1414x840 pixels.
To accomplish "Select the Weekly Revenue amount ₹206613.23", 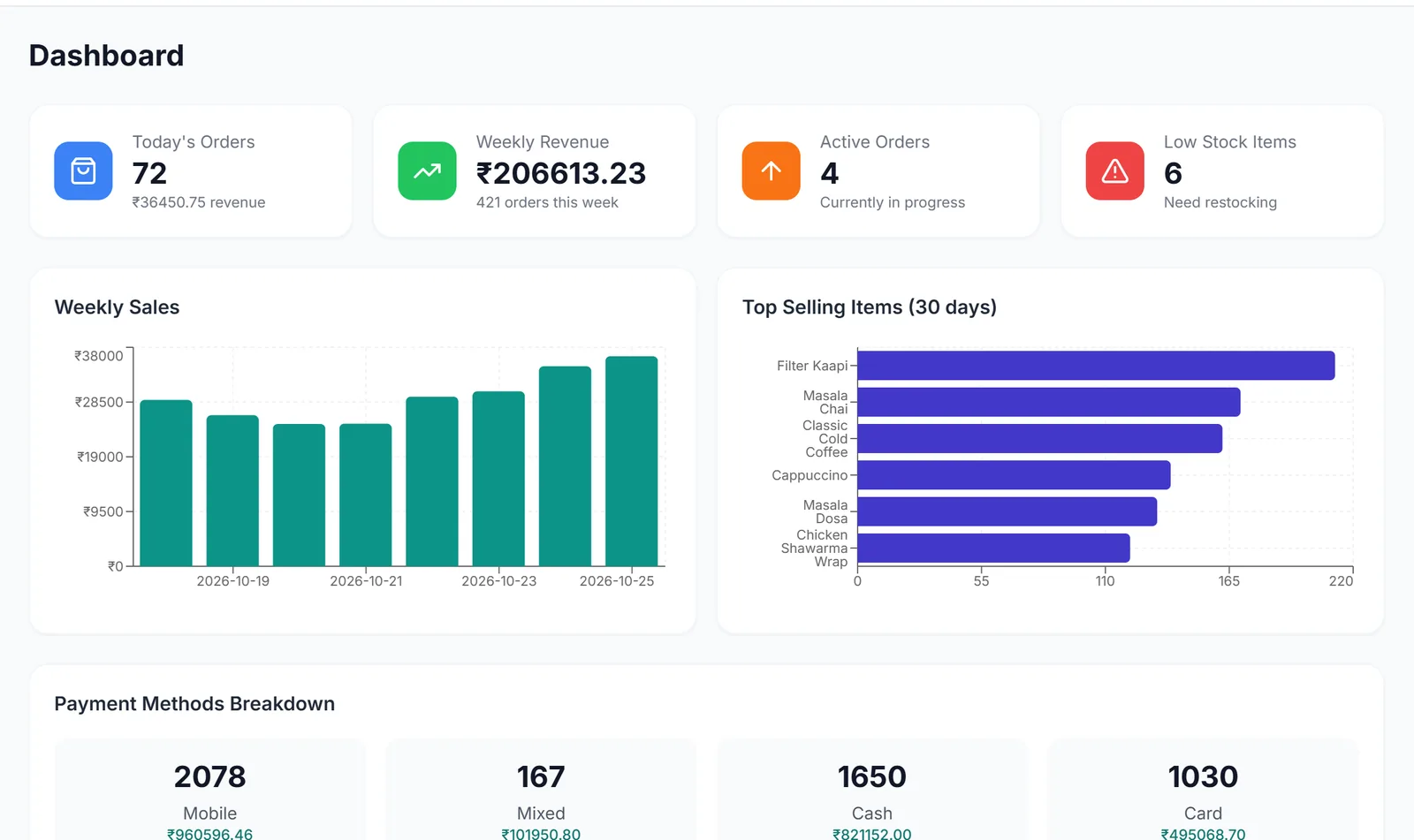I will coord(561,173).
